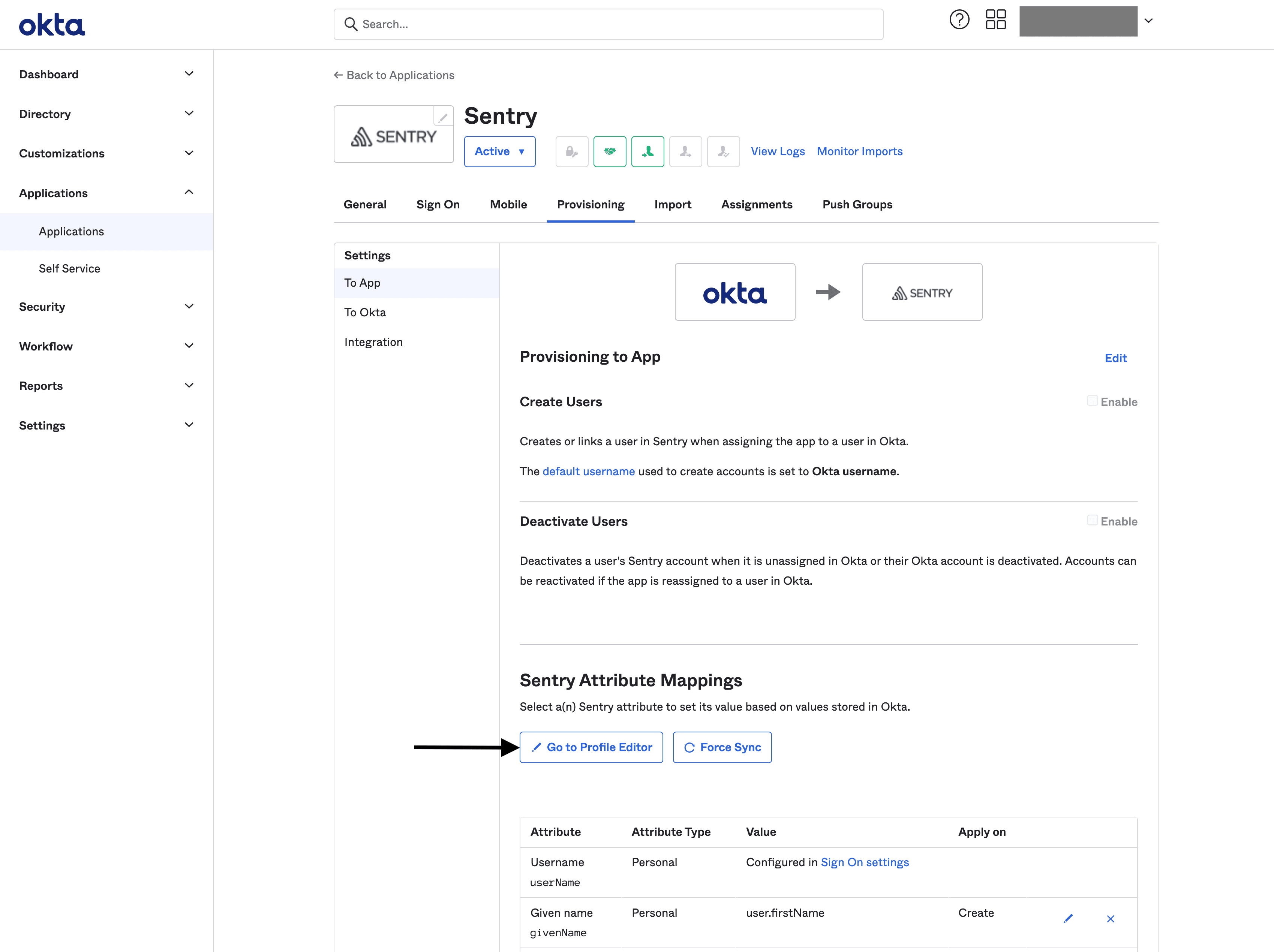Open the help question mark icon

point(959,19)
